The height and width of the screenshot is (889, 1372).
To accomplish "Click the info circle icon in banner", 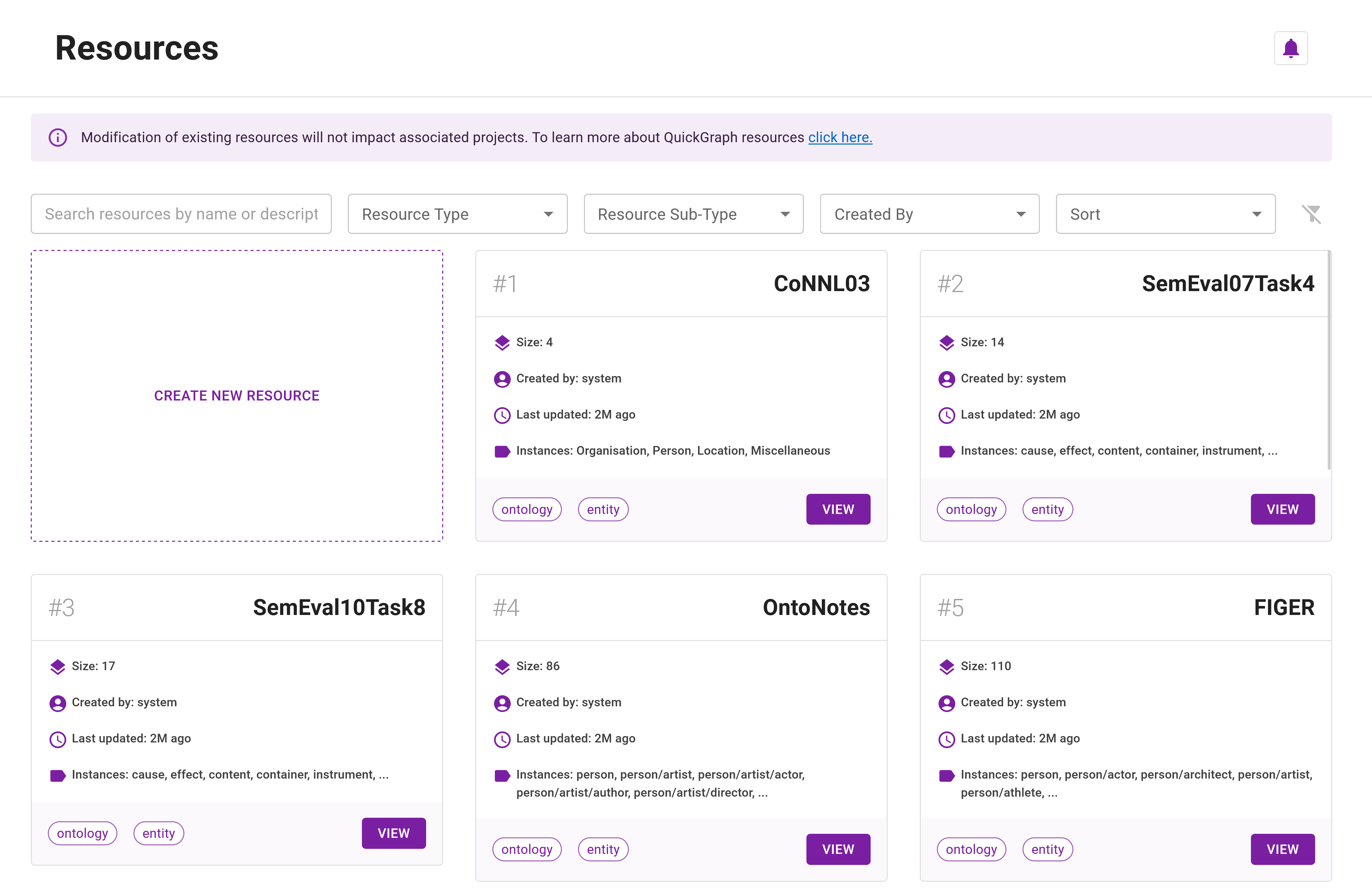I will 57,137.
